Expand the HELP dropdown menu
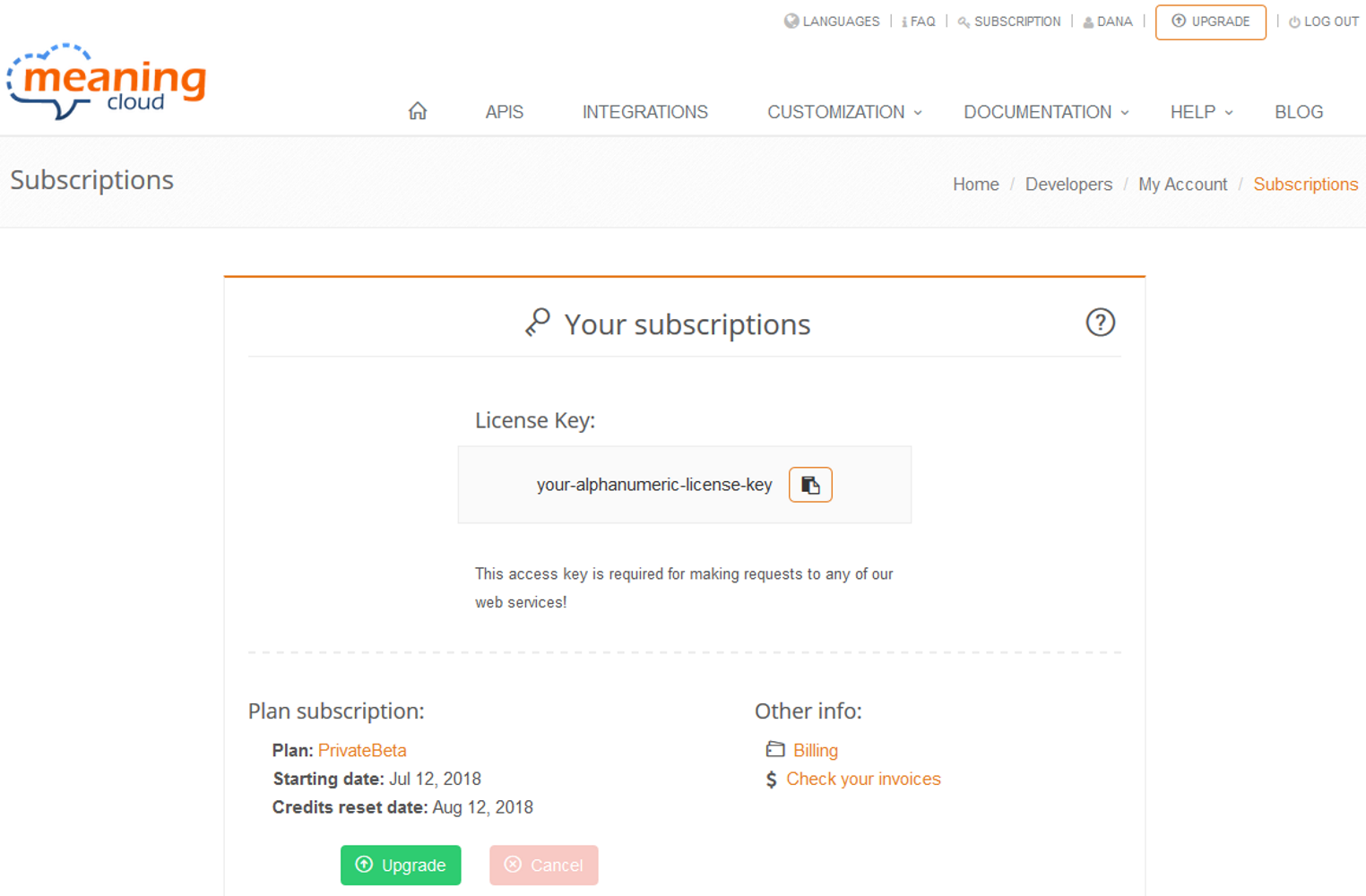The width and height of the screenshot is (1366, 896). (x=1201, y=112)
